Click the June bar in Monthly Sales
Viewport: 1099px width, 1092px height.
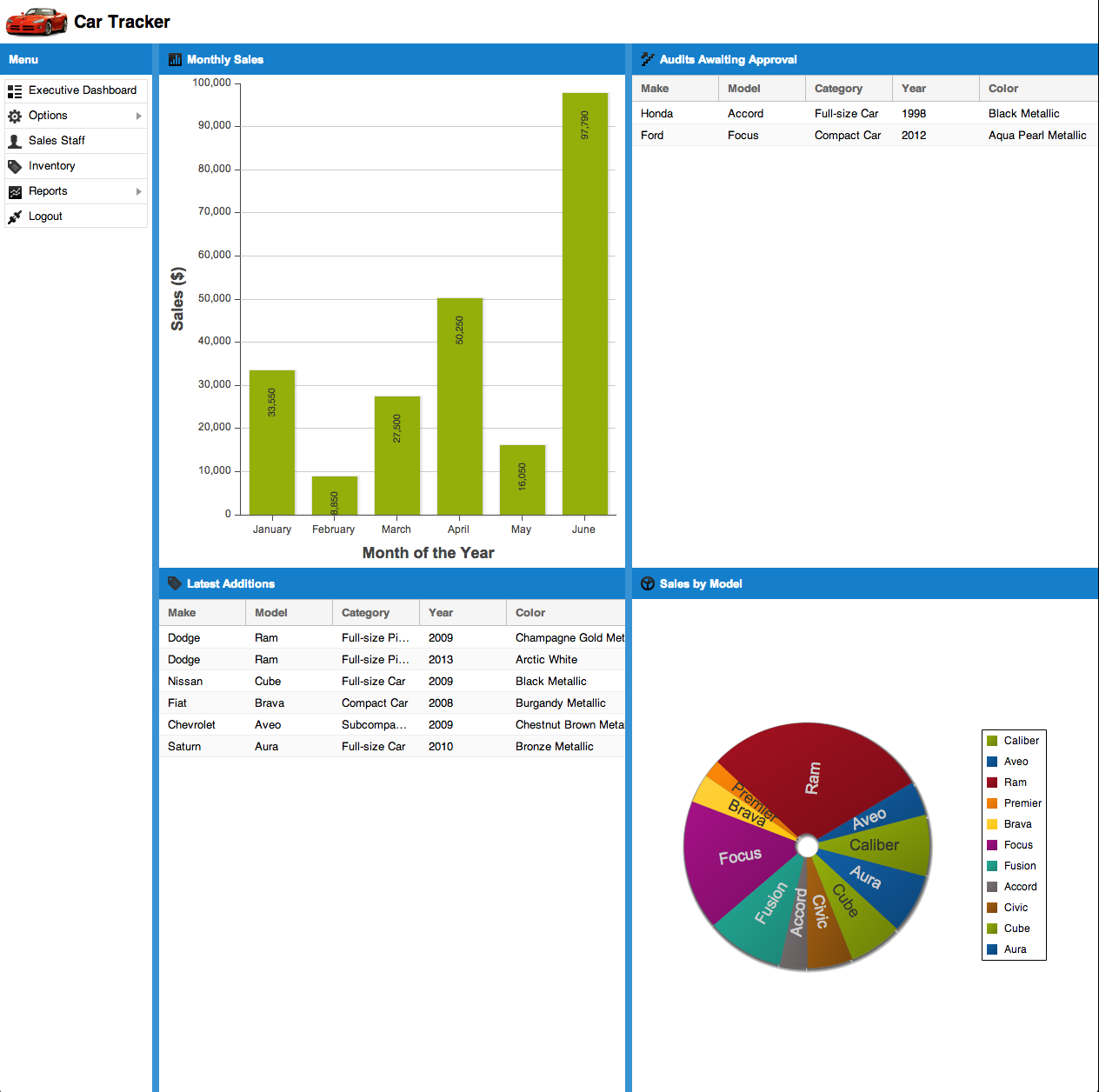(585, 304)
